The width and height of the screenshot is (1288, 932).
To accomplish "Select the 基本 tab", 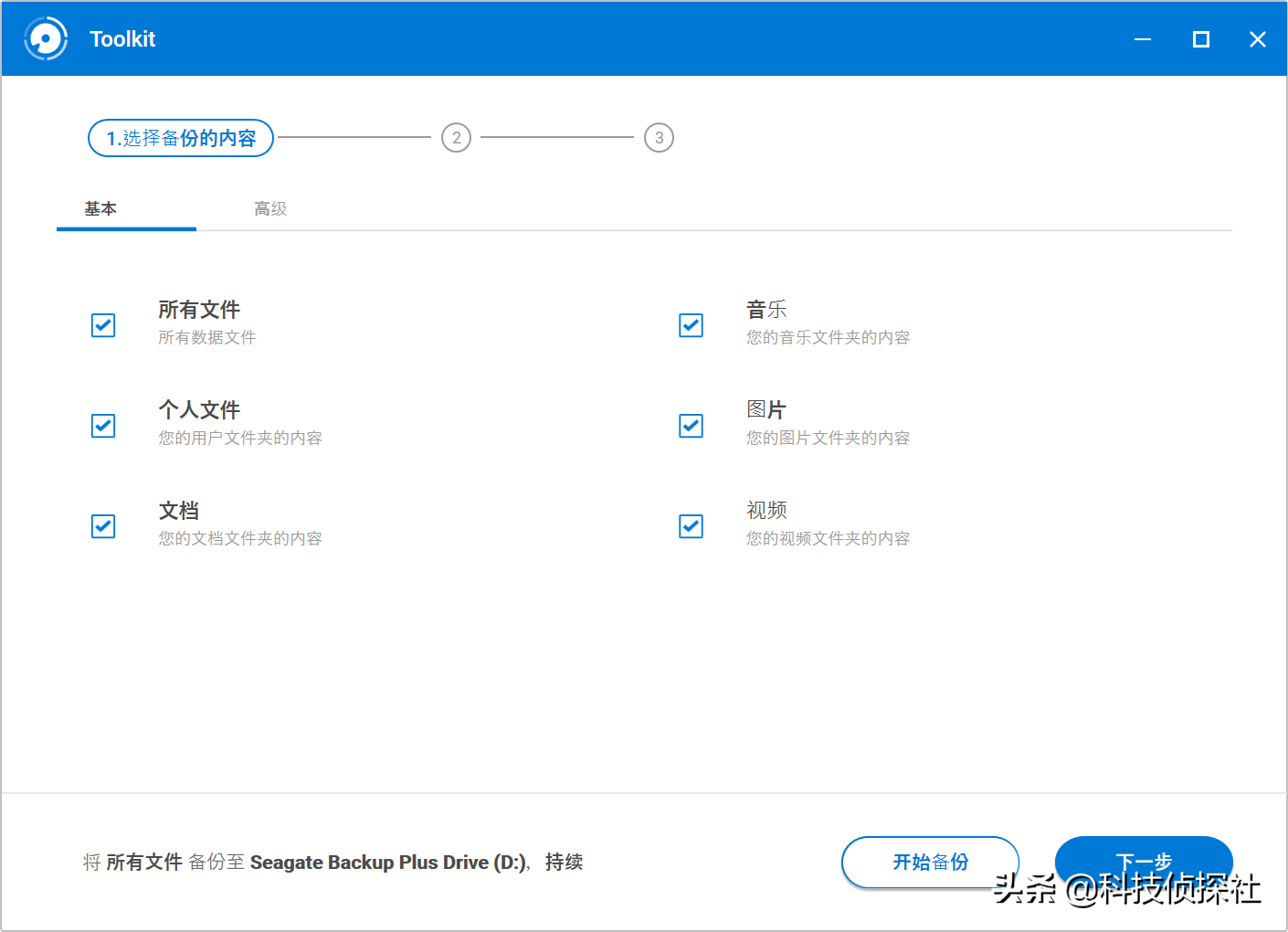I will pyautogui.click(x=100, y=208).
